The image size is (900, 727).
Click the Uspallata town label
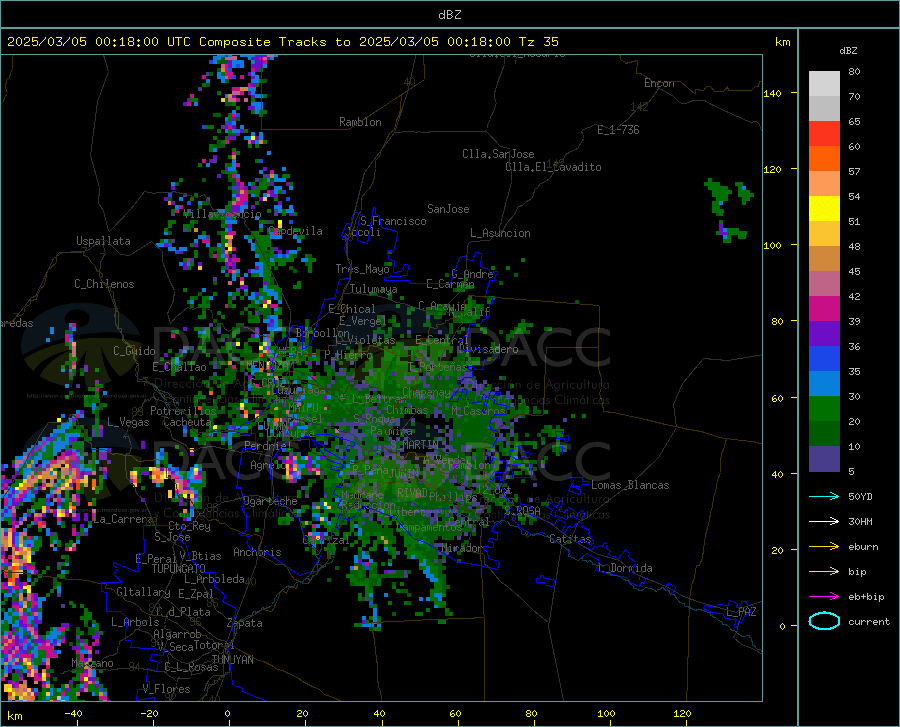tap(103, 241)
